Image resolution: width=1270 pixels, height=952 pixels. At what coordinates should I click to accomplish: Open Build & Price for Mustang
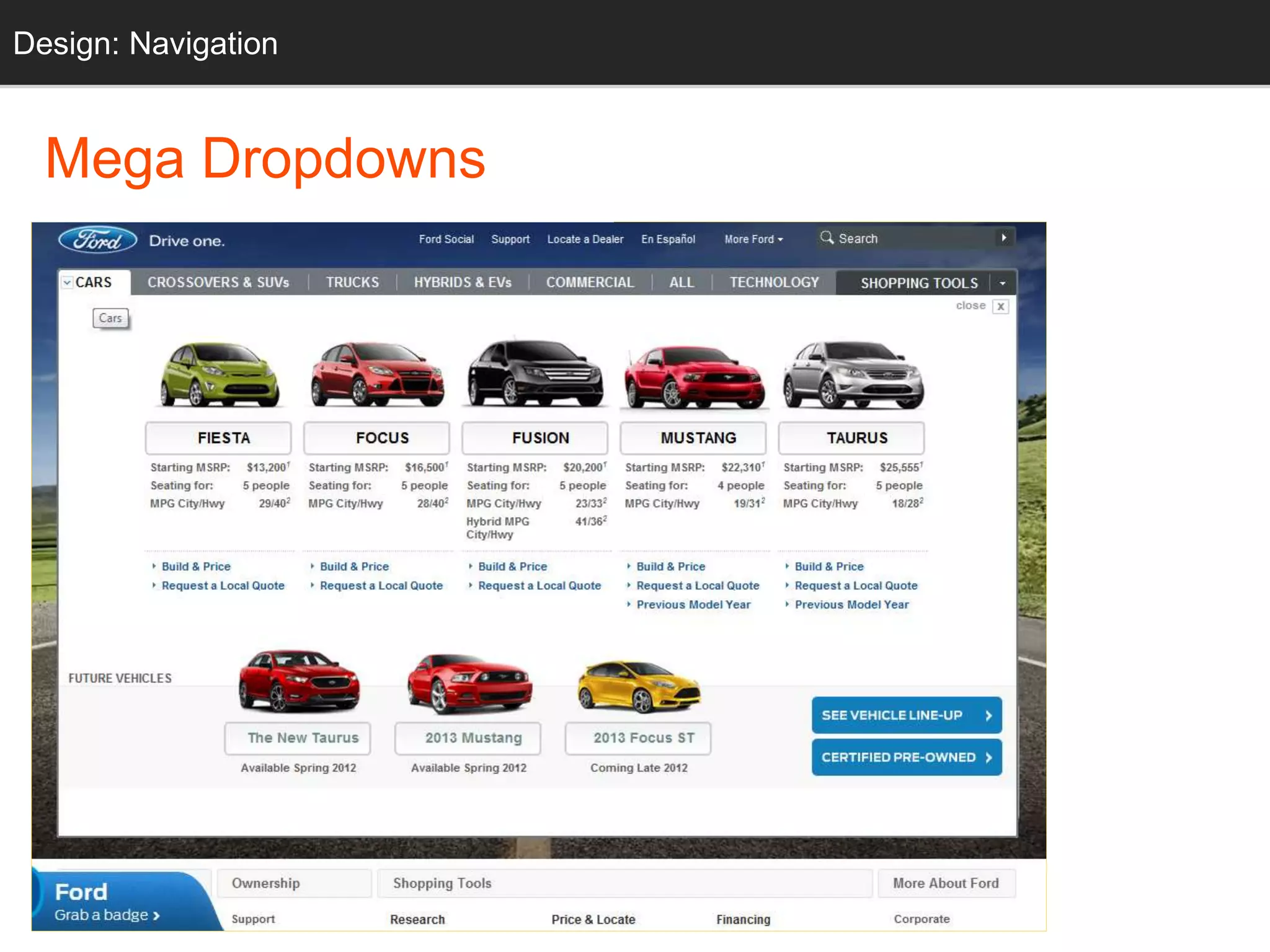pos(670,566)
